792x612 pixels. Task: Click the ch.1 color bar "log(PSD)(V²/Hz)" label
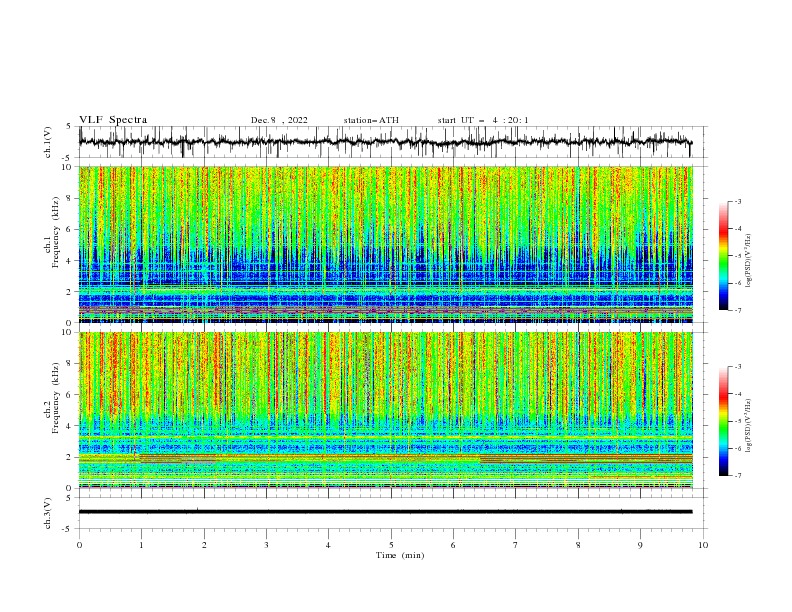coord(749,261)
